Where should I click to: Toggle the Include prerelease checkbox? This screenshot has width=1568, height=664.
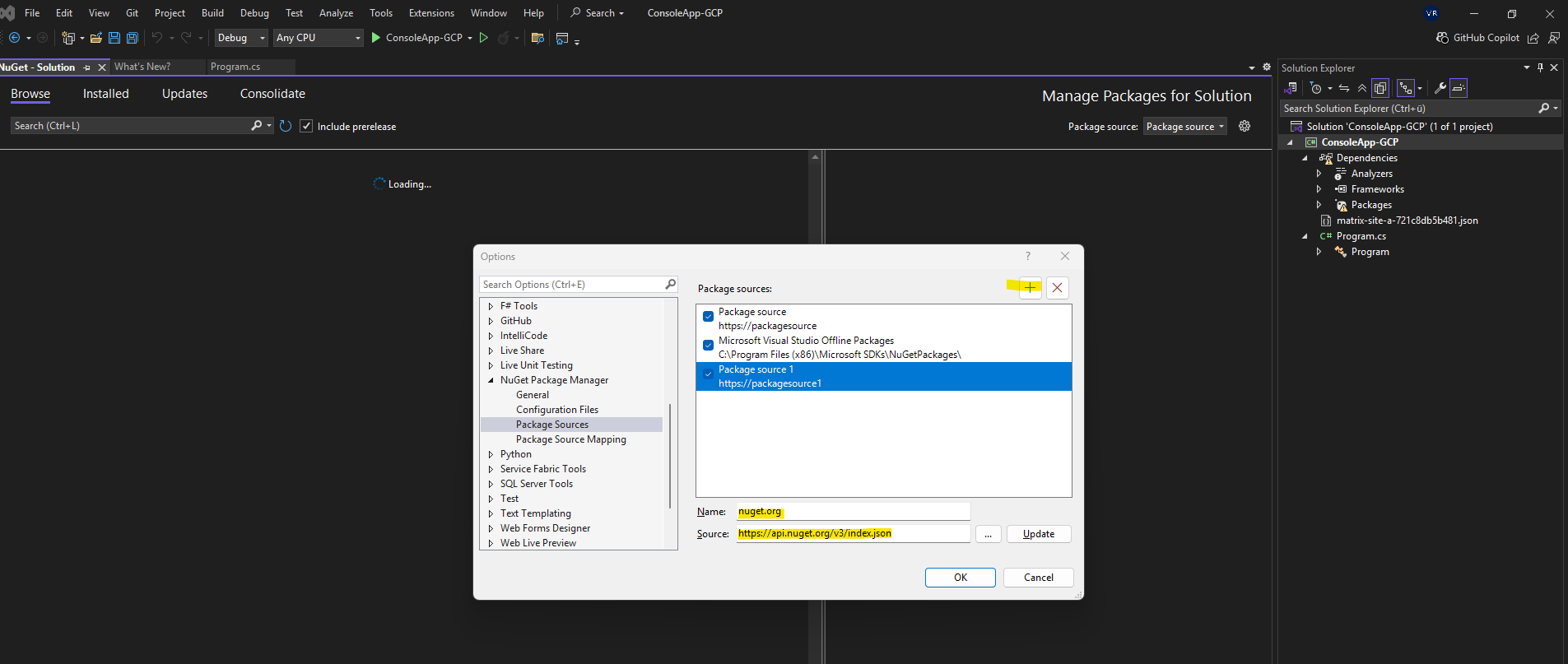tap(306, 126)
